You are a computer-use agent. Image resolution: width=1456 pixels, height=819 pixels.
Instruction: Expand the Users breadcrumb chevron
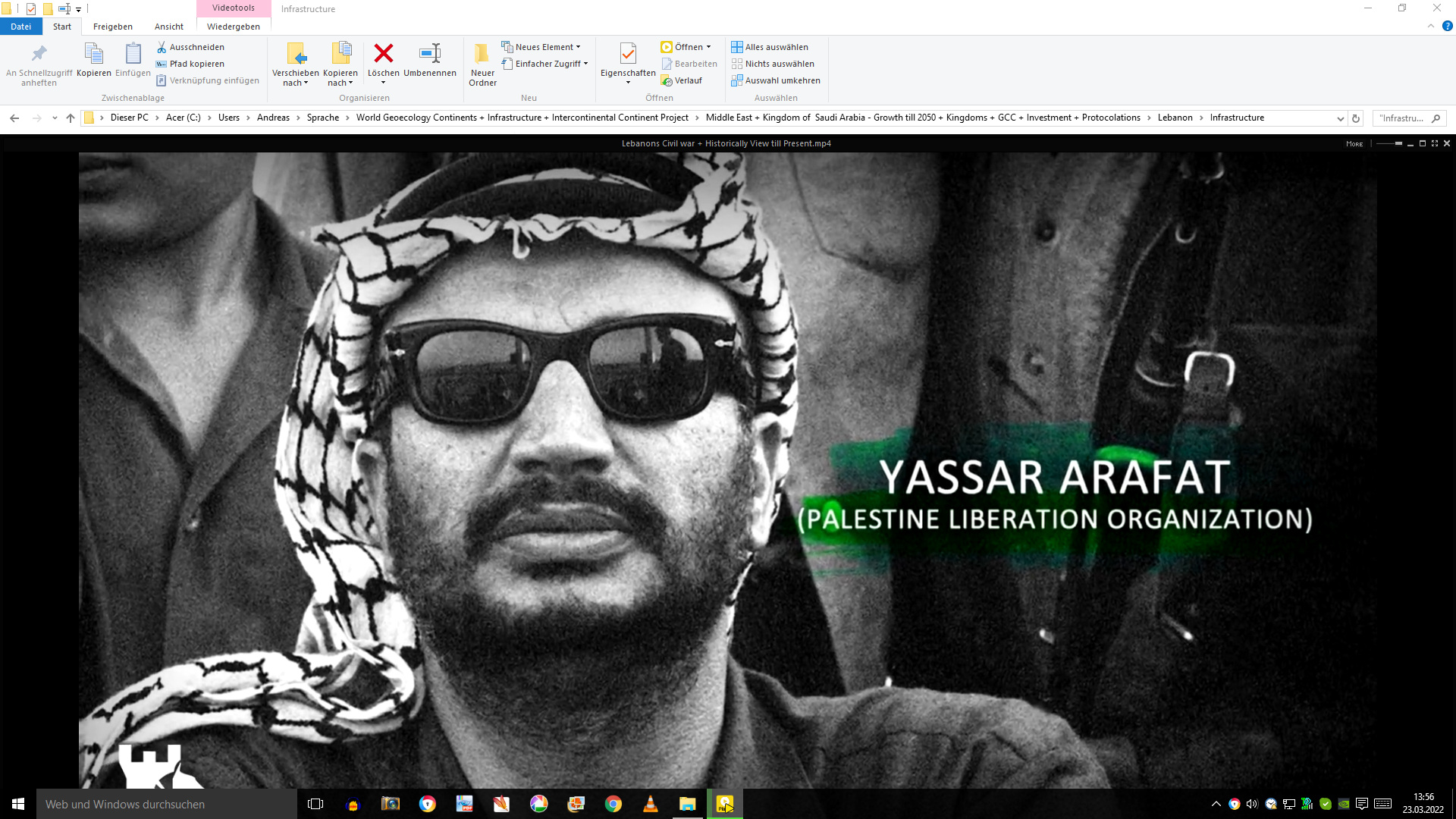249,118
